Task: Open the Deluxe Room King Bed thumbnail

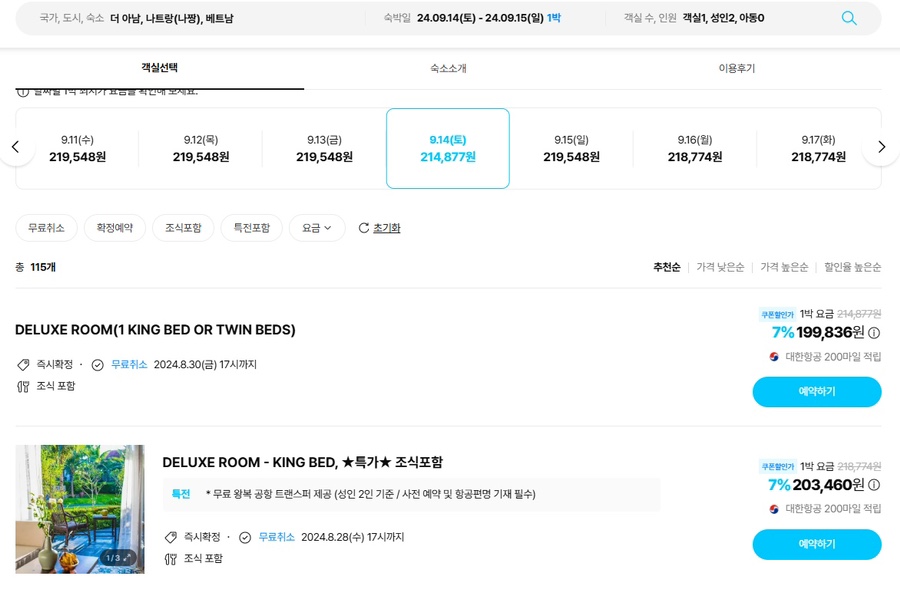Action: click(80, 509)
